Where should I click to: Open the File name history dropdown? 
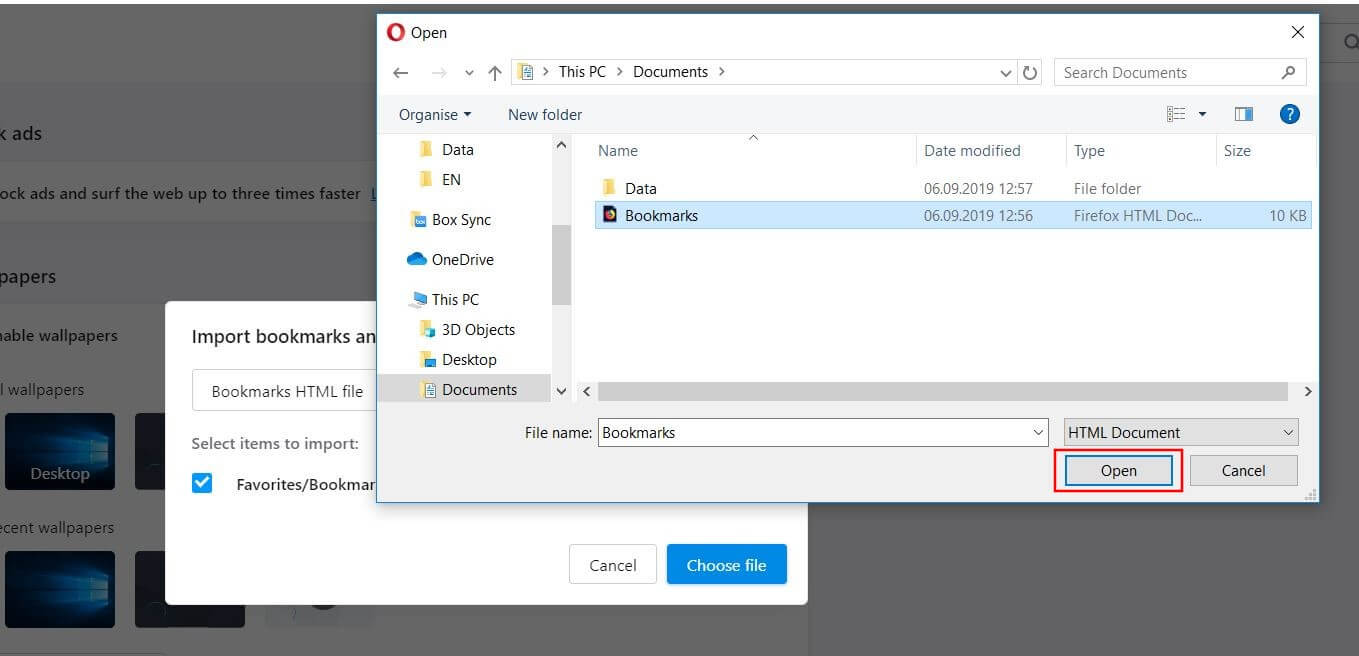point(1037,432)
